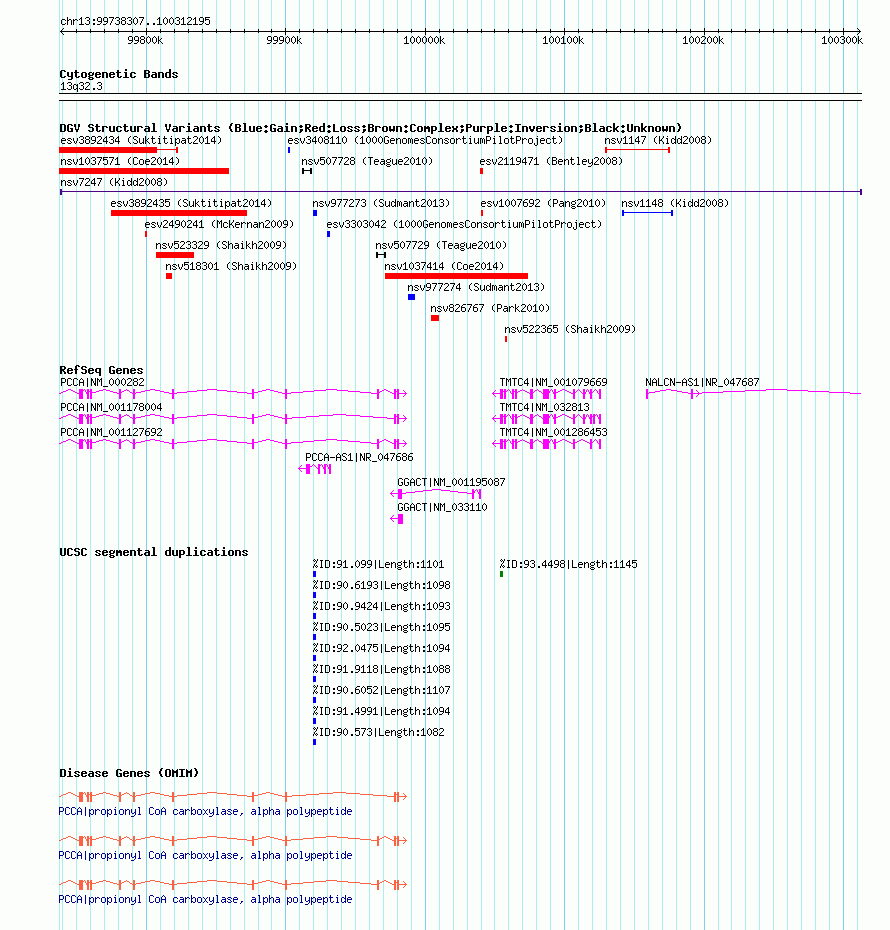
Task: Open duplication %ID:90.573|Length:1082
Action: 378,732
